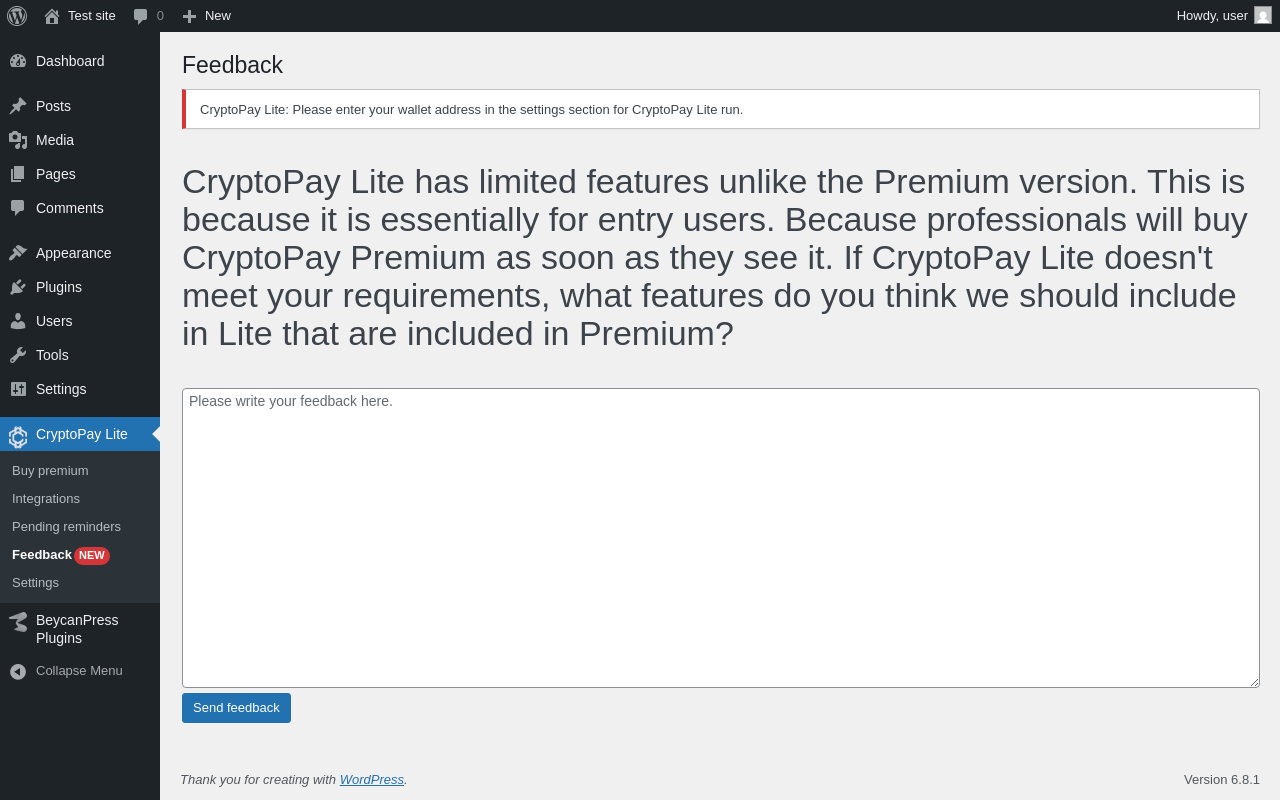Open the BeycanPress Plugins icon
The height and width of the screenshot is (800, 1280).
click(x=18, y=622)
